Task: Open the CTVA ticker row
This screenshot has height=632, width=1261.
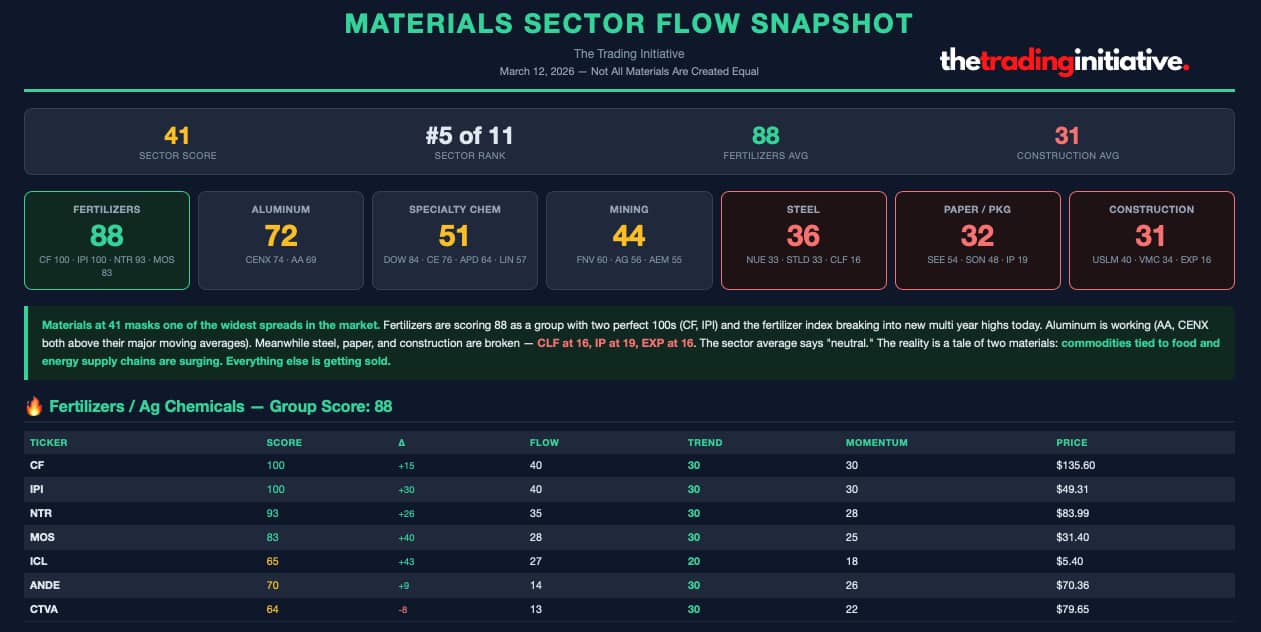Action: coord(43,609)
